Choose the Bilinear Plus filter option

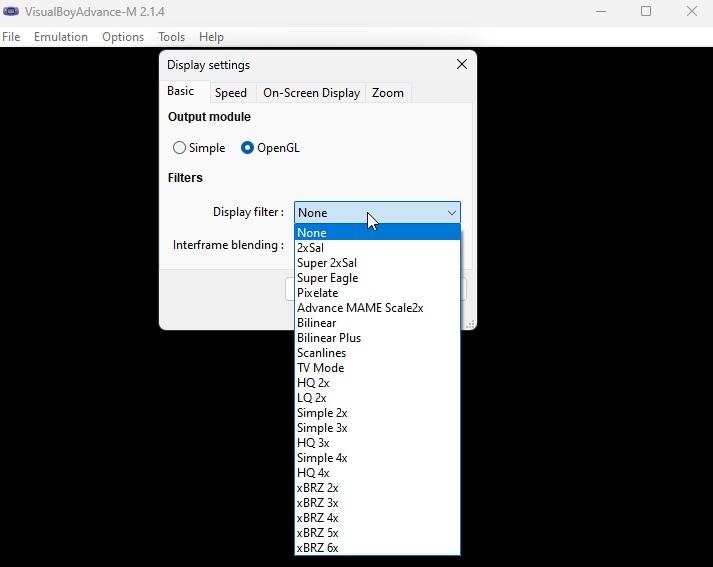tap(377, 337)
